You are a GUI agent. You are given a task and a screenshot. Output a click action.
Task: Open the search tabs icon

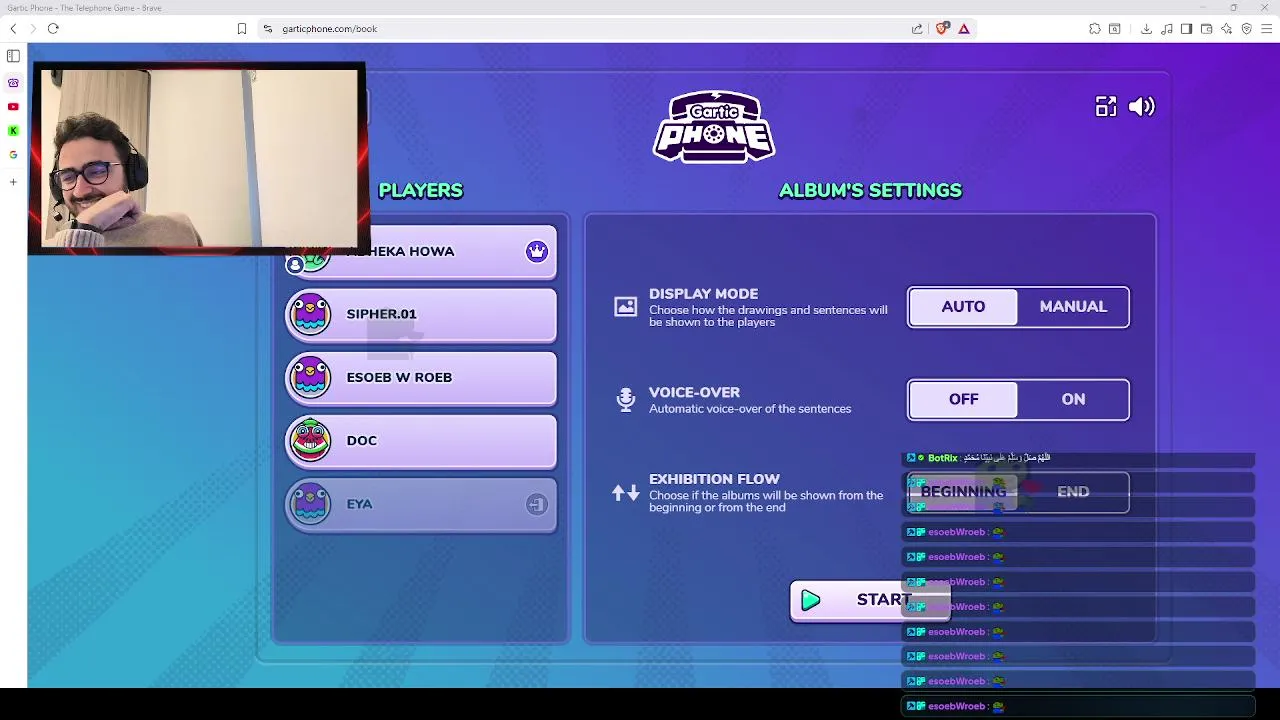point(1115,29)
